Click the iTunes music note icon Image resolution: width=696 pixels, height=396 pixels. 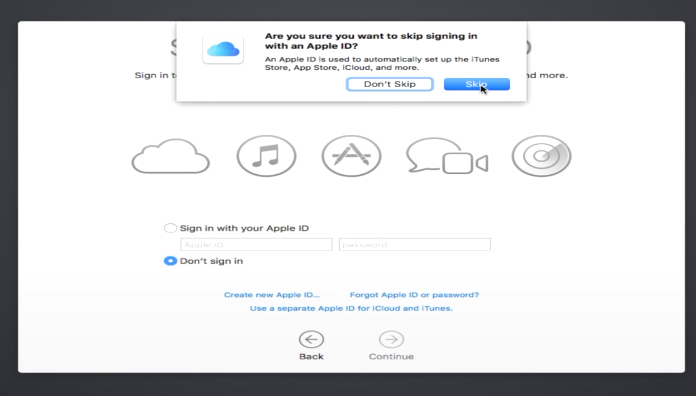click(266, 156)
